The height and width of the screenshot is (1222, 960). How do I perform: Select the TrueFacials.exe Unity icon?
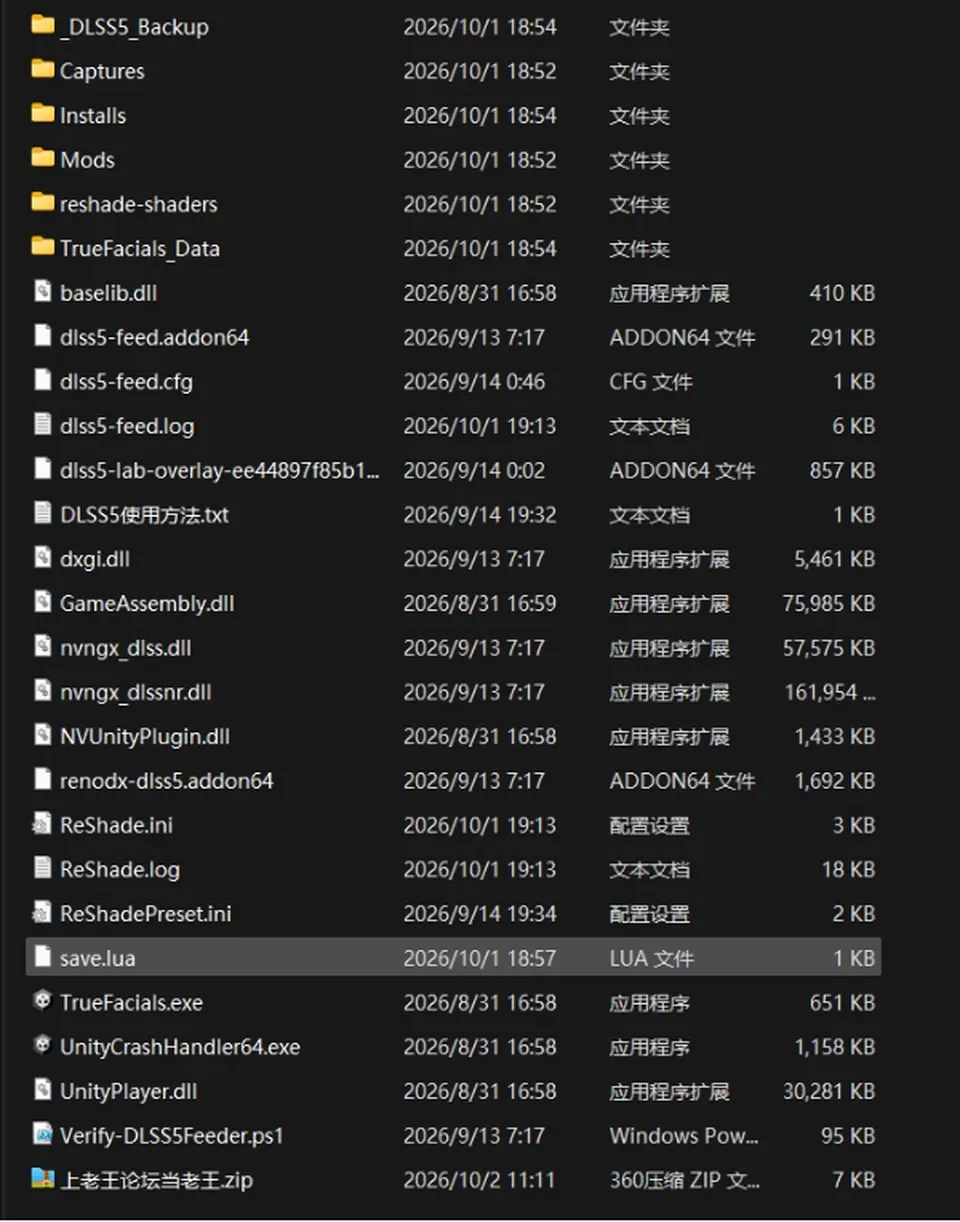pyautogui.click(x=42, y=1001)
